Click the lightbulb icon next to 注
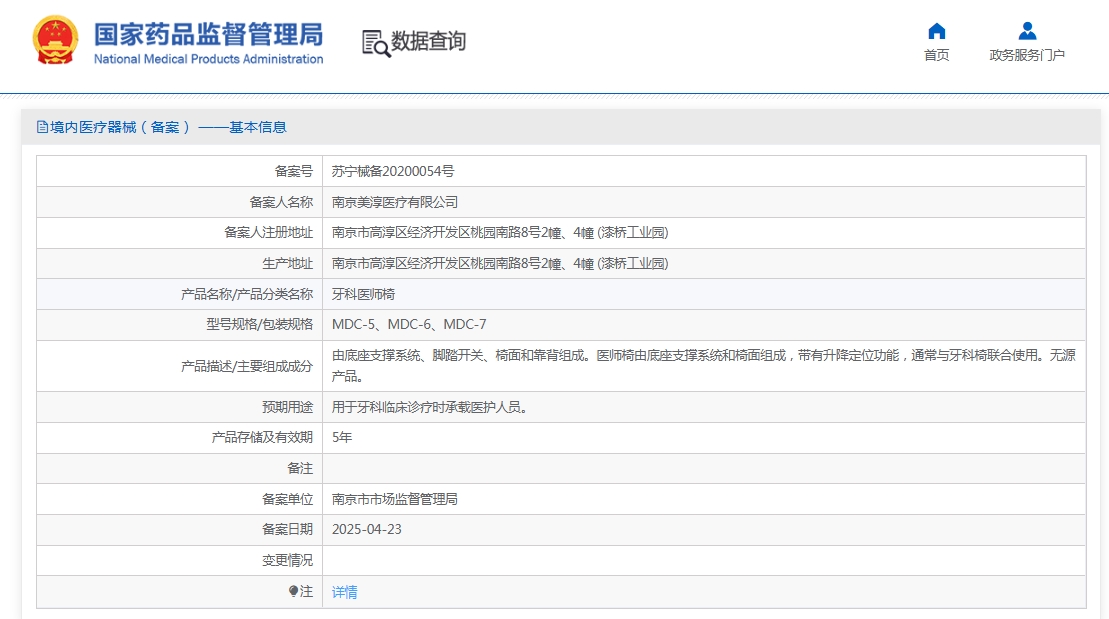The image size is (1109, 619). click(293, 591)
